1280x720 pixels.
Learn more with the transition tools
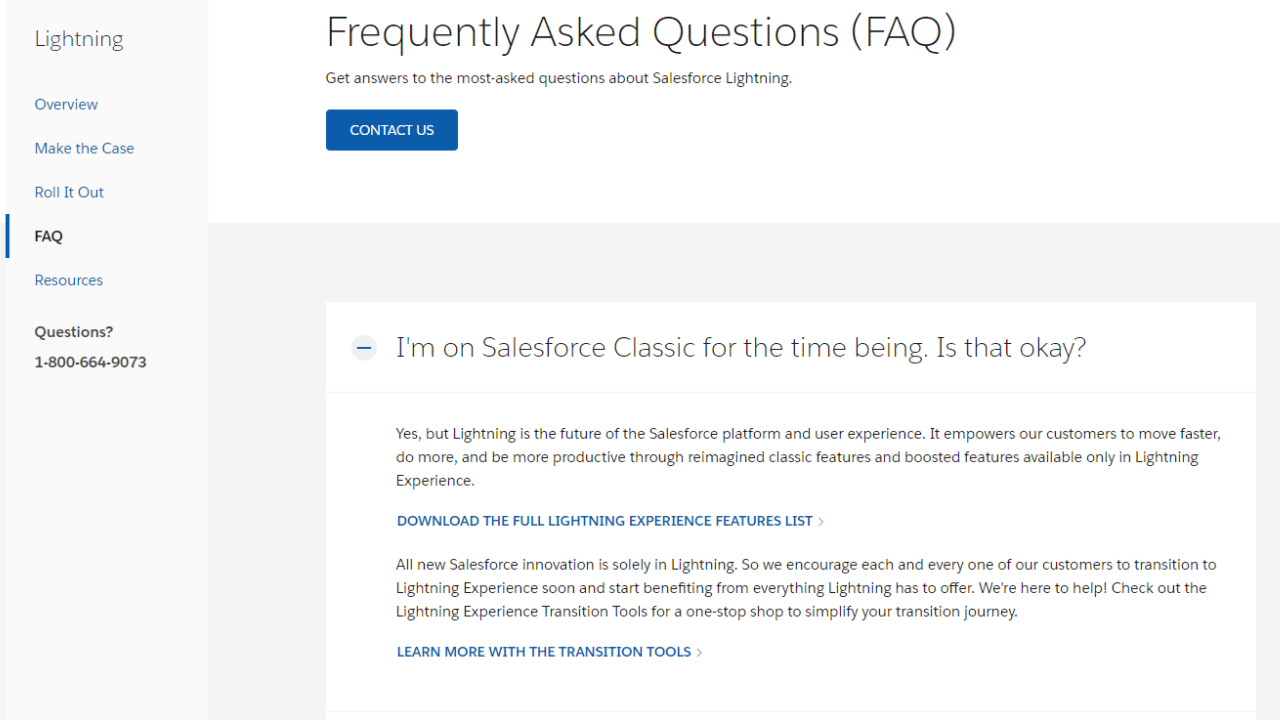click(x=543, y=651)
